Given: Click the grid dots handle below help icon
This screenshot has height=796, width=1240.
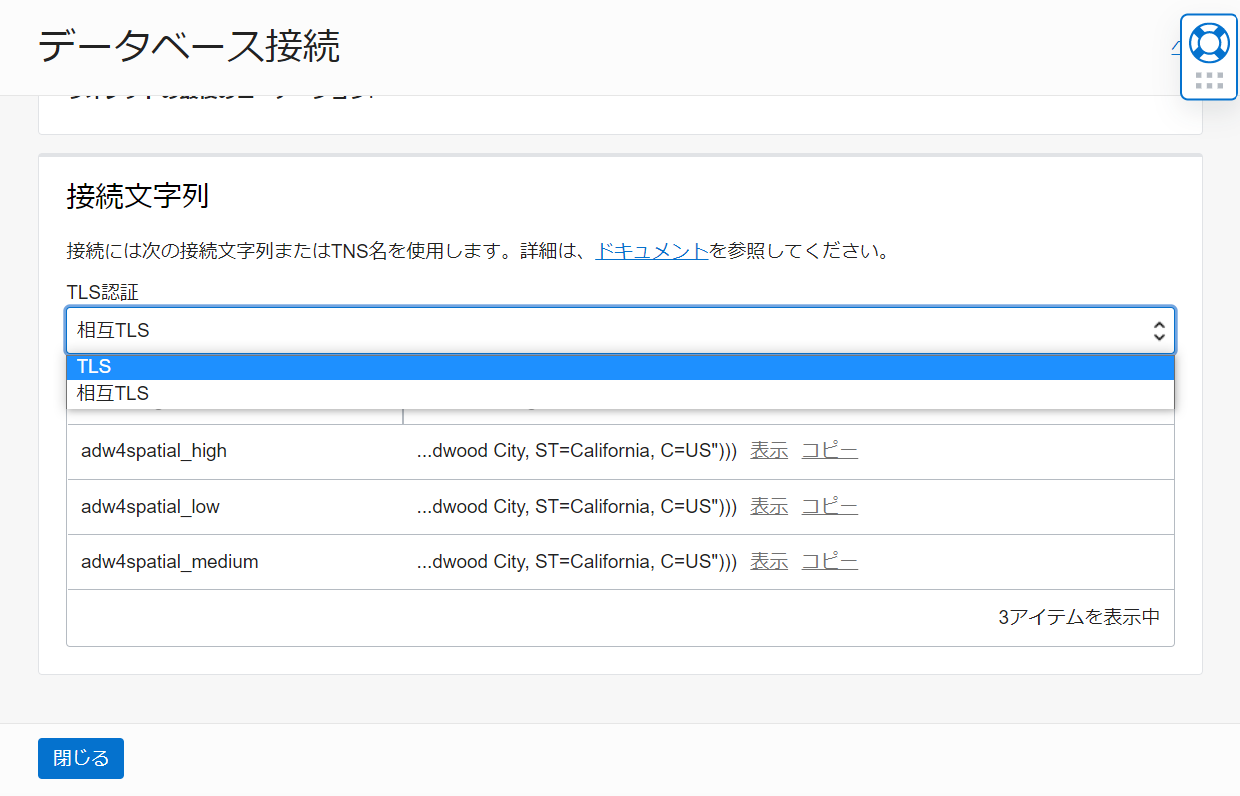Looking at the screenshot, I should pyautogui.click(x=1209, y=81).
